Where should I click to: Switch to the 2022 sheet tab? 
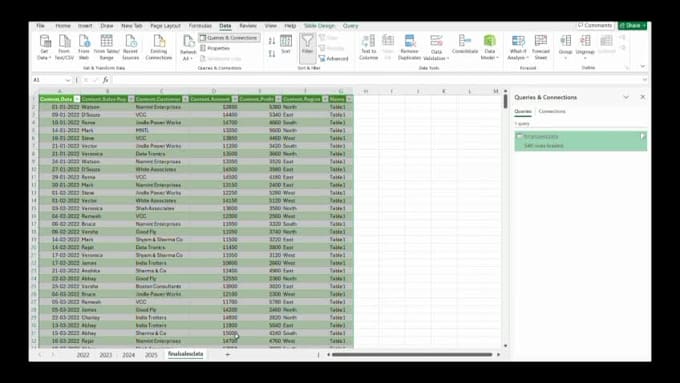coord(83,355)
